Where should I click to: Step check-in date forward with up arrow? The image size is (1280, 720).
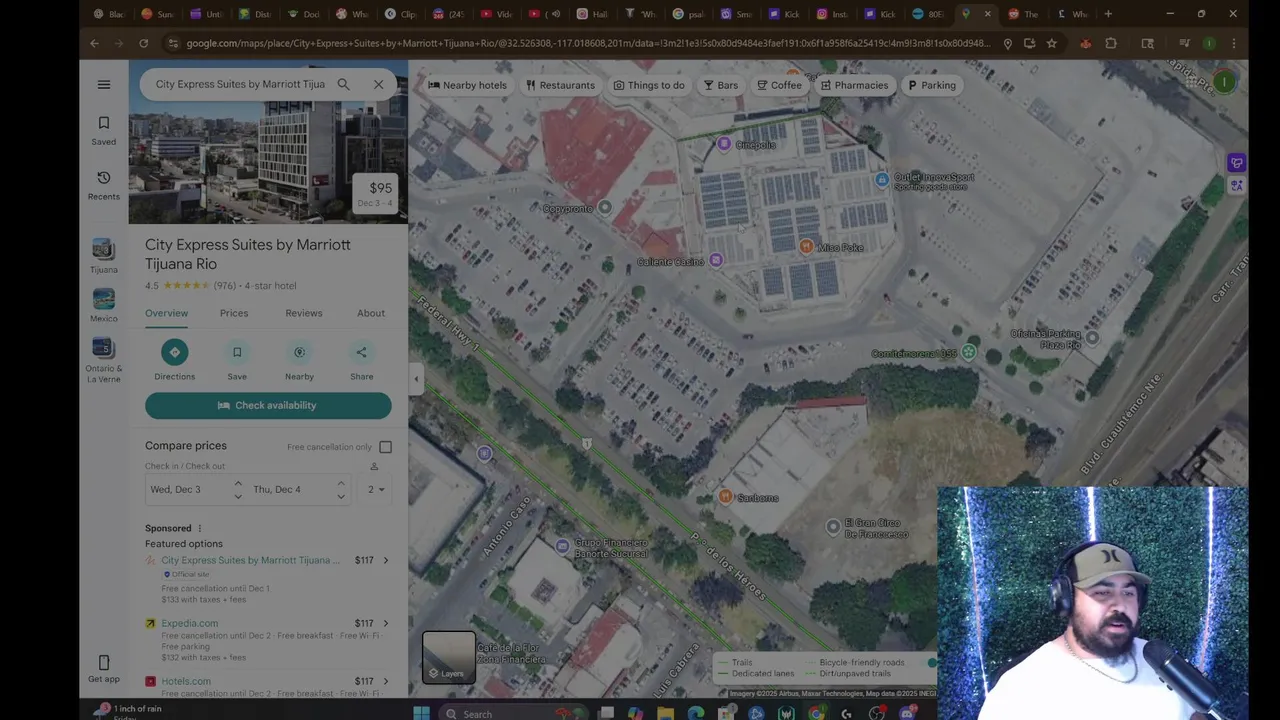(238, 483)
